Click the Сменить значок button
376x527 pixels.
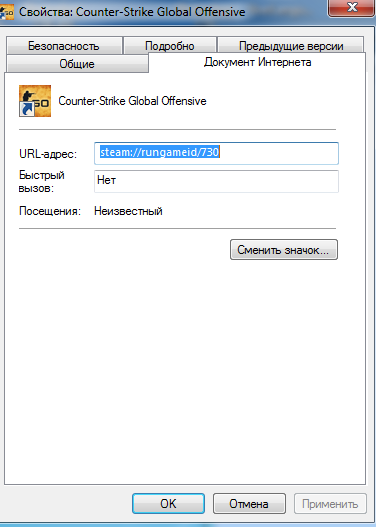pos(284,250)
